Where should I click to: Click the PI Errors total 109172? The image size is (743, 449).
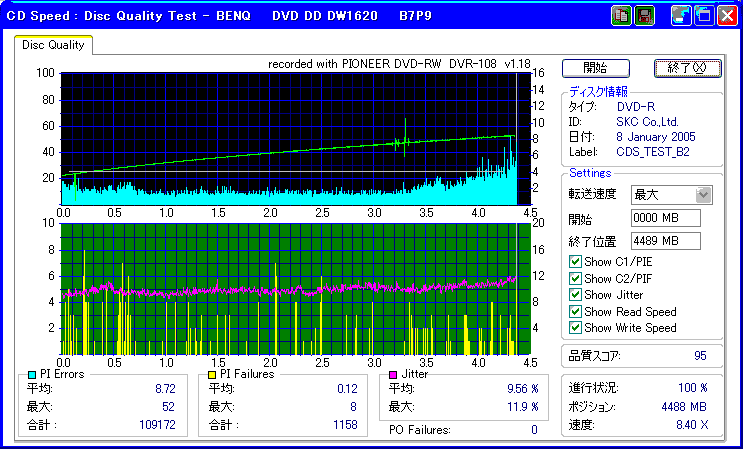click(157, 424)
